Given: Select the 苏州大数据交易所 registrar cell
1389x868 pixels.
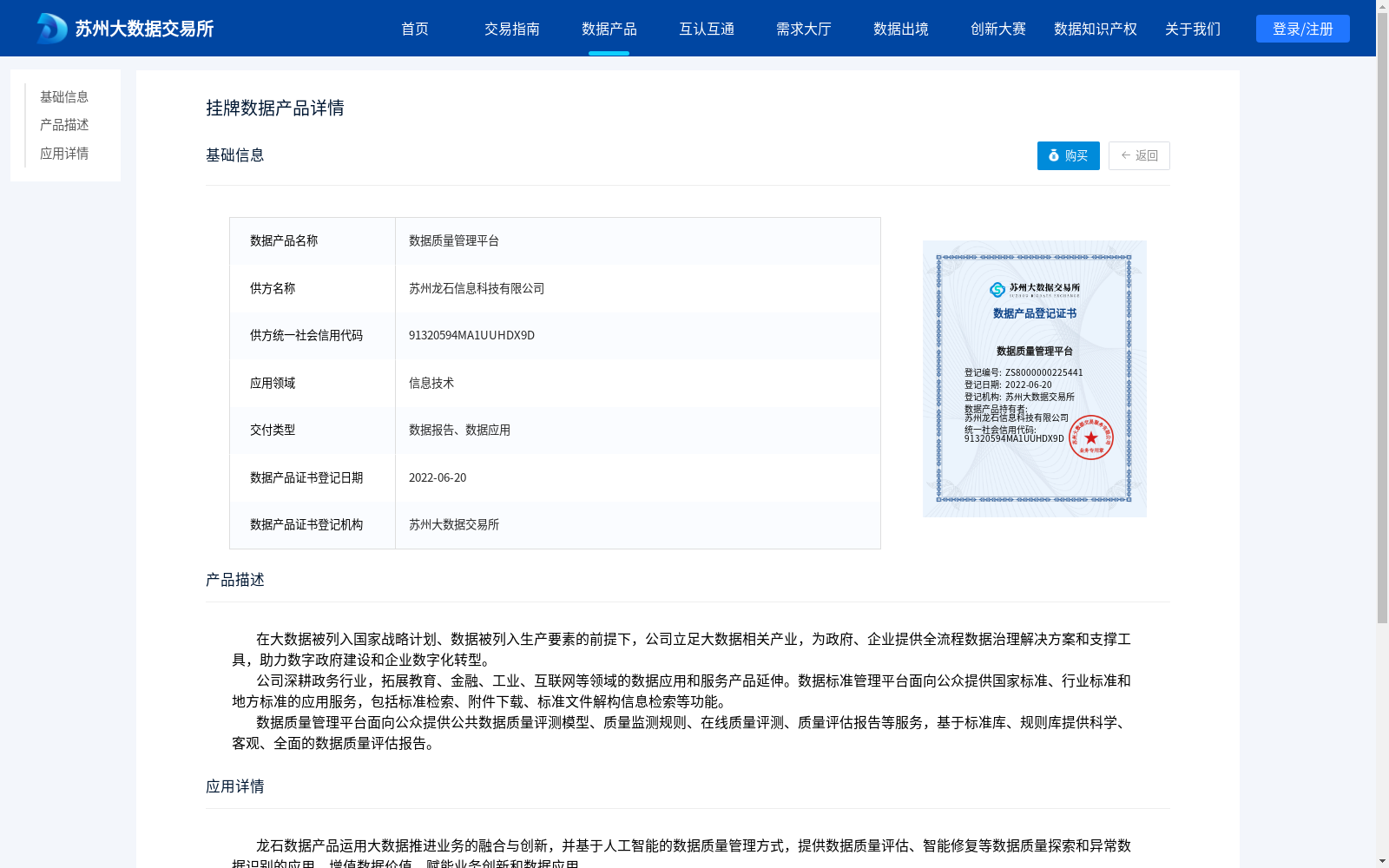Looking at the screenshot, I should point(638,525).
